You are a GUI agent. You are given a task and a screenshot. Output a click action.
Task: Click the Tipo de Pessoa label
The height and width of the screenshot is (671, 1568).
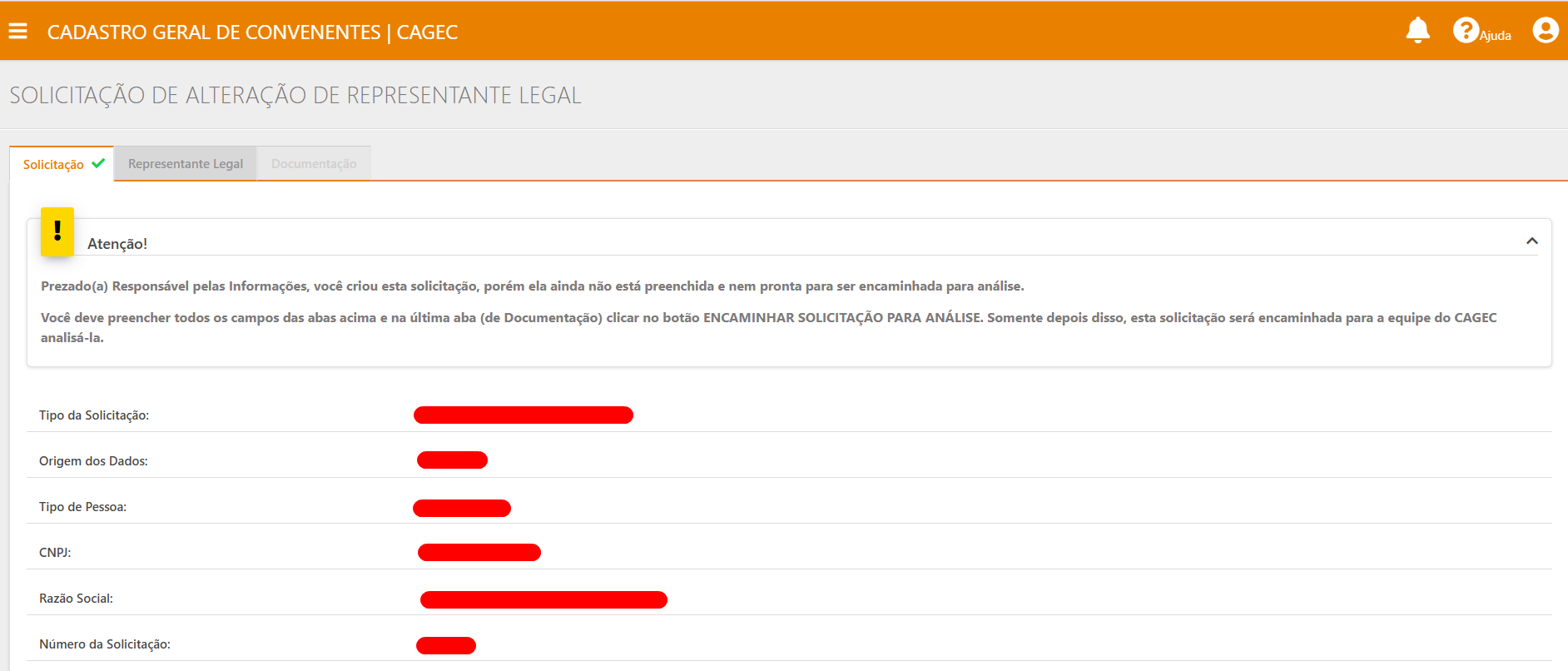coord(82,507)
